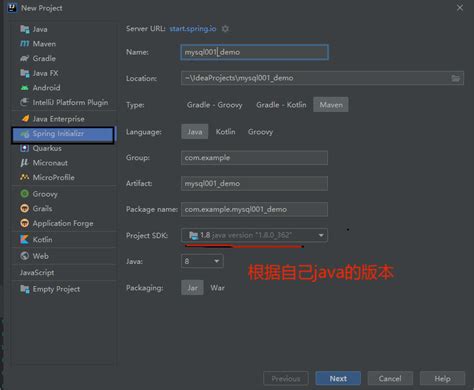Click the IntelliJ Platform Plugin icon
The width and height of the screenshot is (474, 390).
[x=25, y=102]
